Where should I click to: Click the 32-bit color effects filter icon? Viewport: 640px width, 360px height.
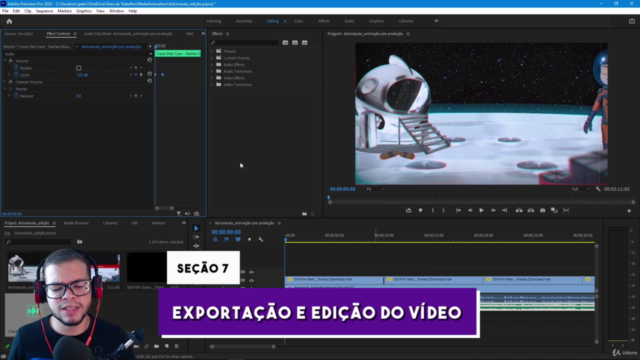click(295, 42)
